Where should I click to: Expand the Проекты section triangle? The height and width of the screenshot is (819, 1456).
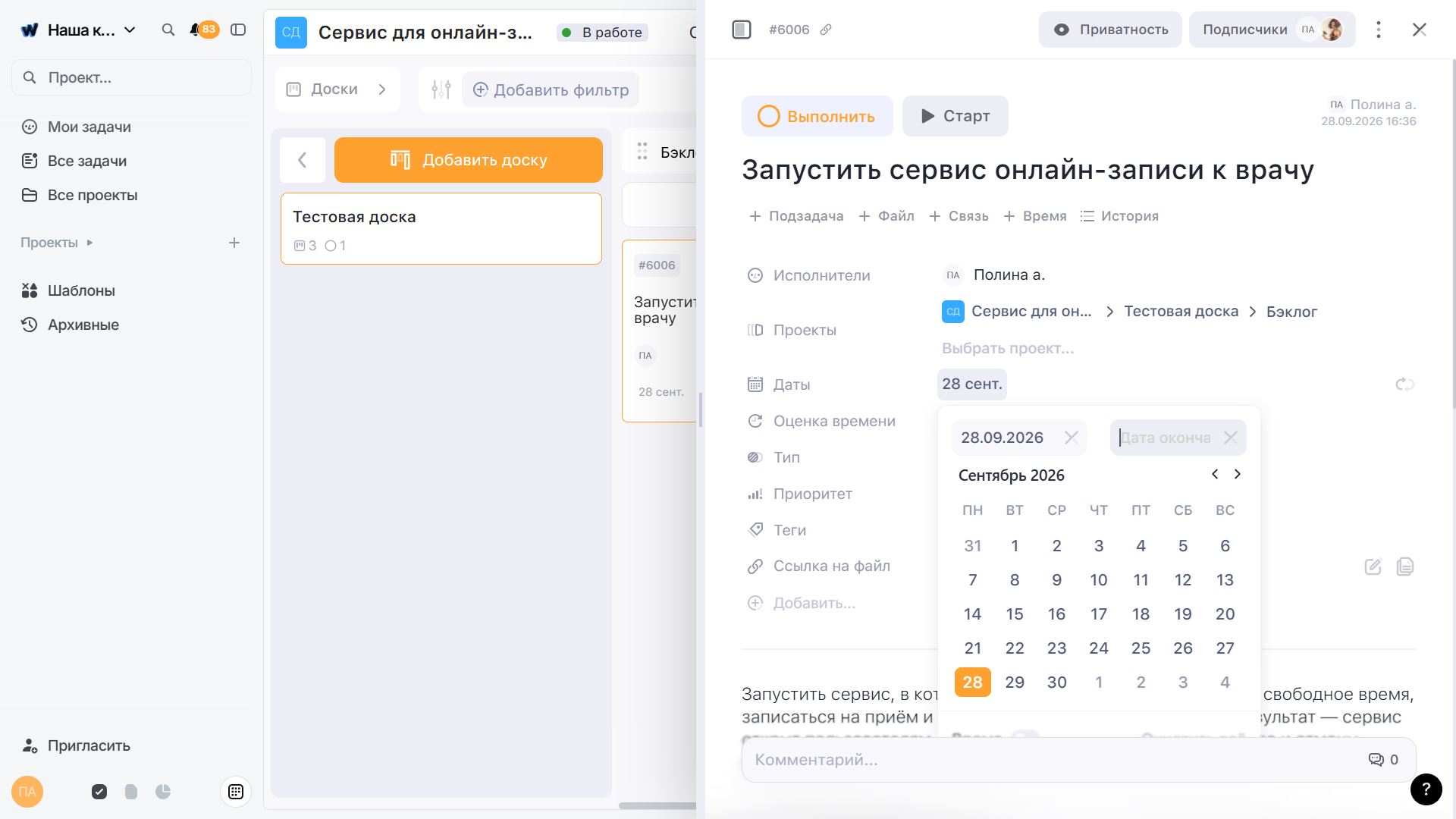coord(89,243)
